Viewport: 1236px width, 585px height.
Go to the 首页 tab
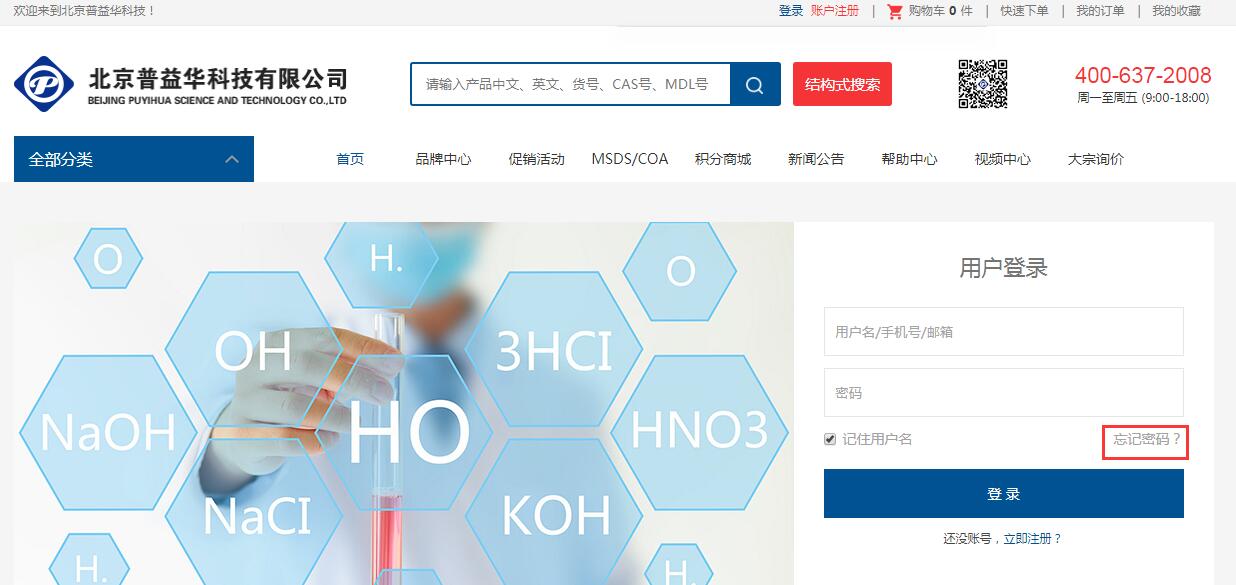[350, 159]
